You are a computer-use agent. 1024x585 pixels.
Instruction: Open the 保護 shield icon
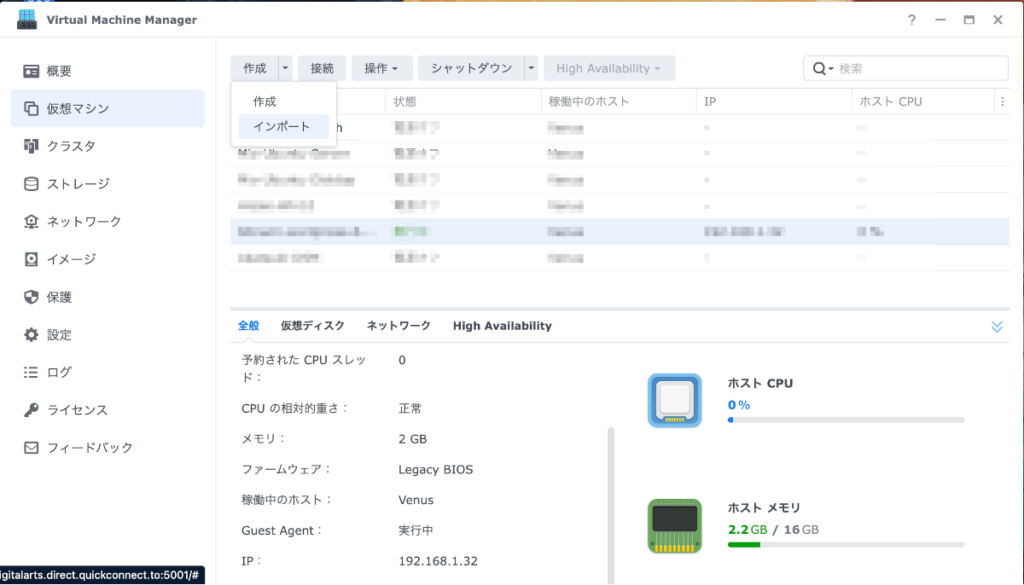tap(31, 297)
